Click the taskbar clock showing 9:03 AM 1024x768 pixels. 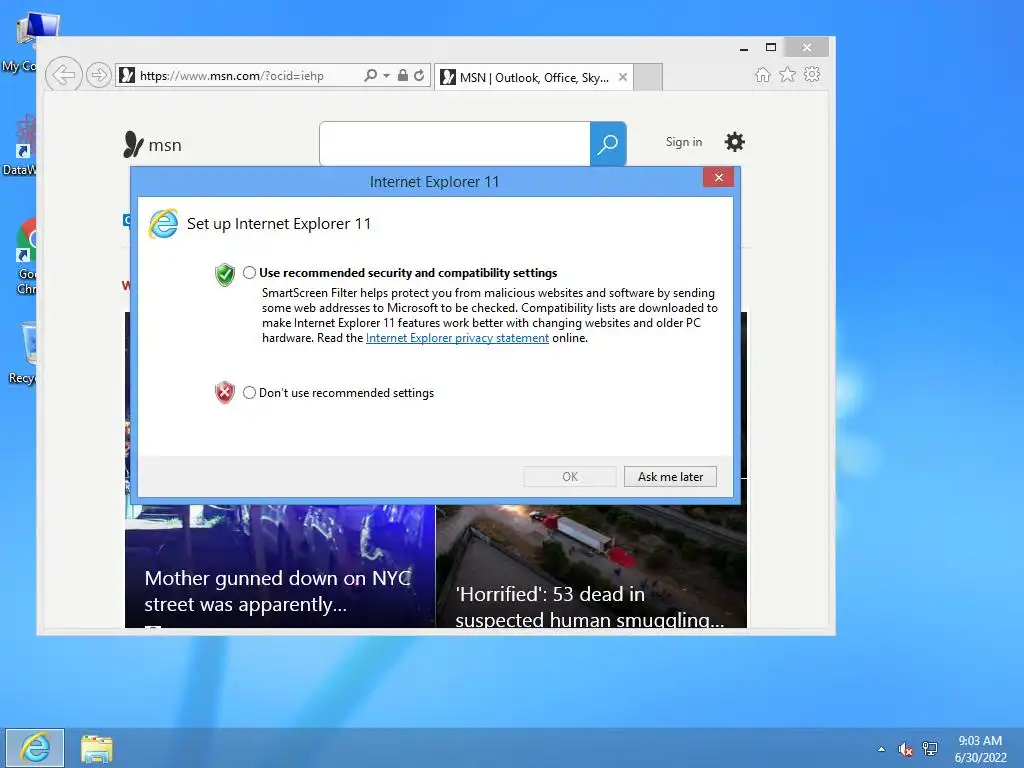pyautogui.click(x=980, y=749)
